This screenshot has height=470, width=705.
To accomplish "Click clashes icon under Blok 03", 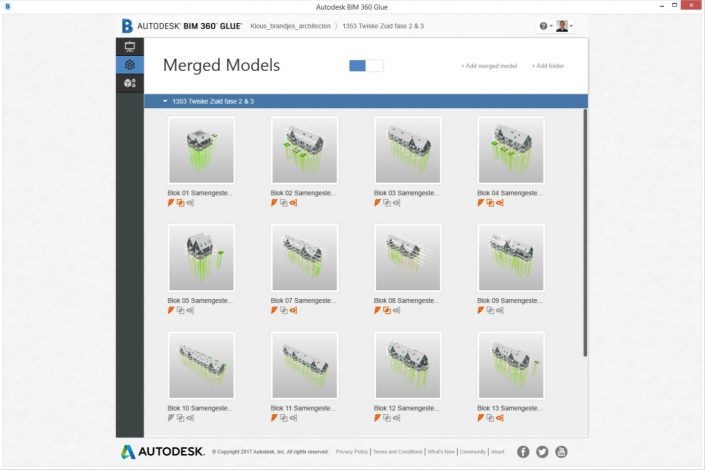I will 387,203.
